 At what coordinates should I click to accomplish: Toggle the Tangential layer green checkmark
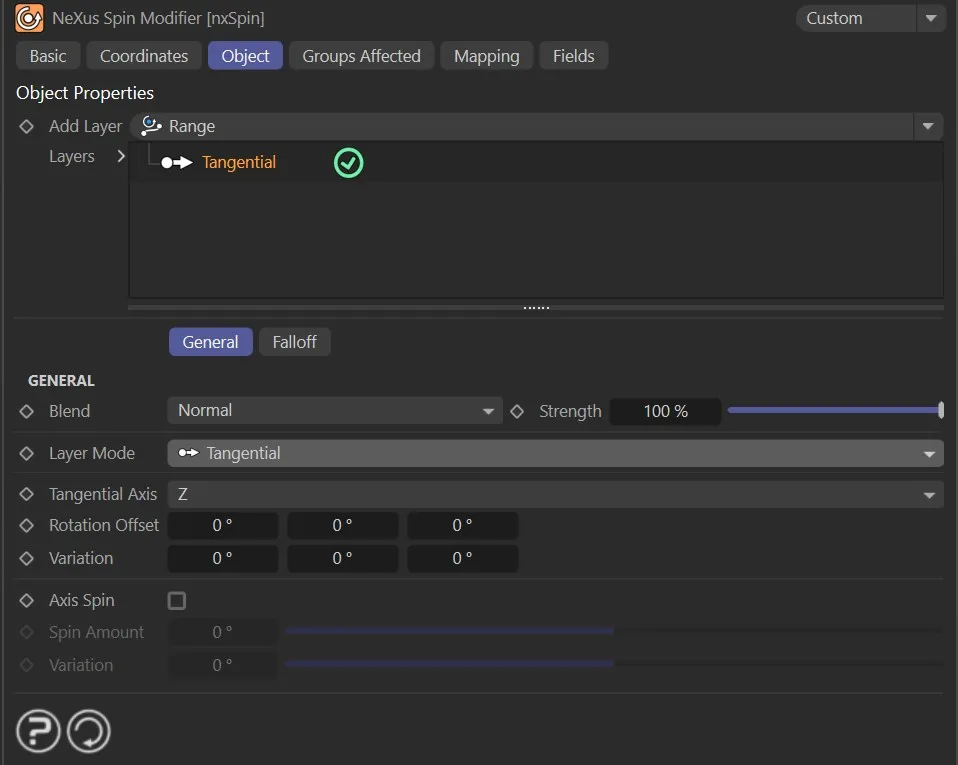point(348,163)
